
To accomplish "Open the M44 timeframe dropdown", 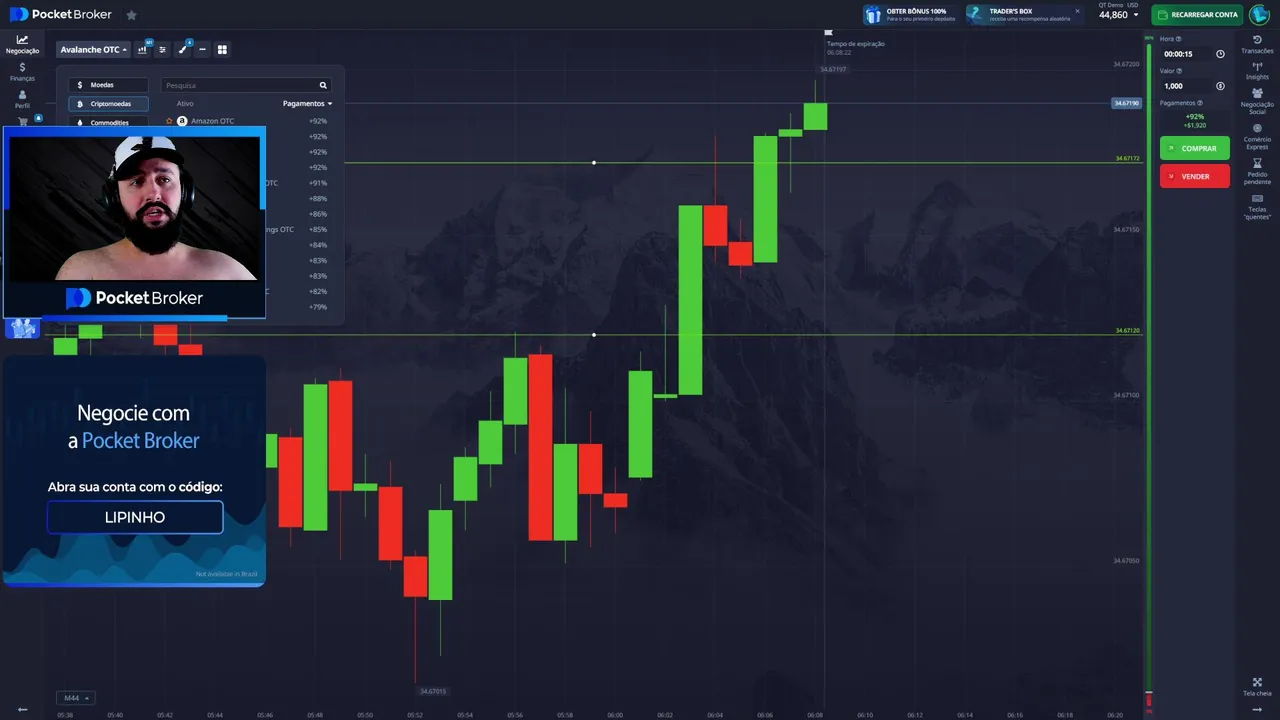I will coord(76,697).
